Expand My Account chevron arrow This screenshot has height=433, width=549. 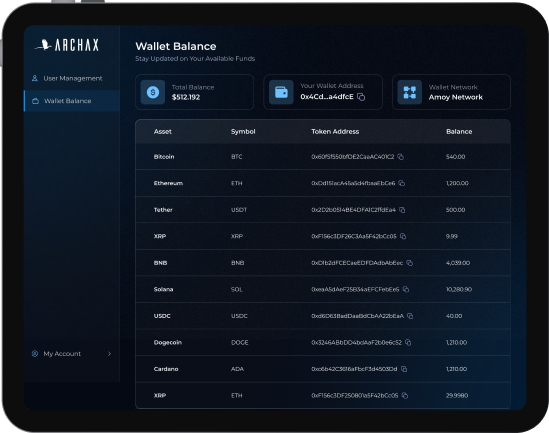[109, 354]
